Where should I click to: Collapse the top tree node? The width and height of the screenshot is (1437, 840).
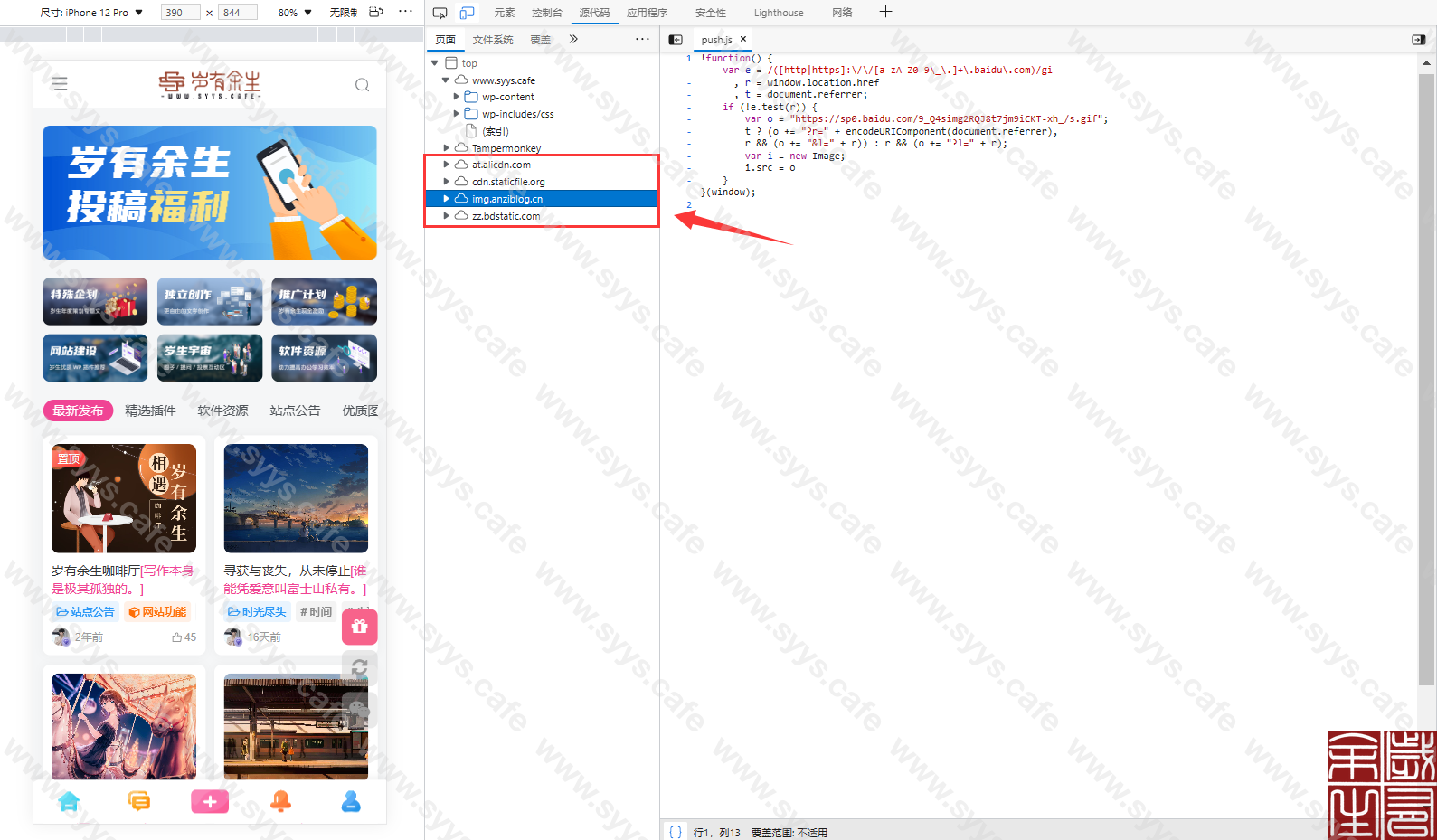[x=435, y=63]
